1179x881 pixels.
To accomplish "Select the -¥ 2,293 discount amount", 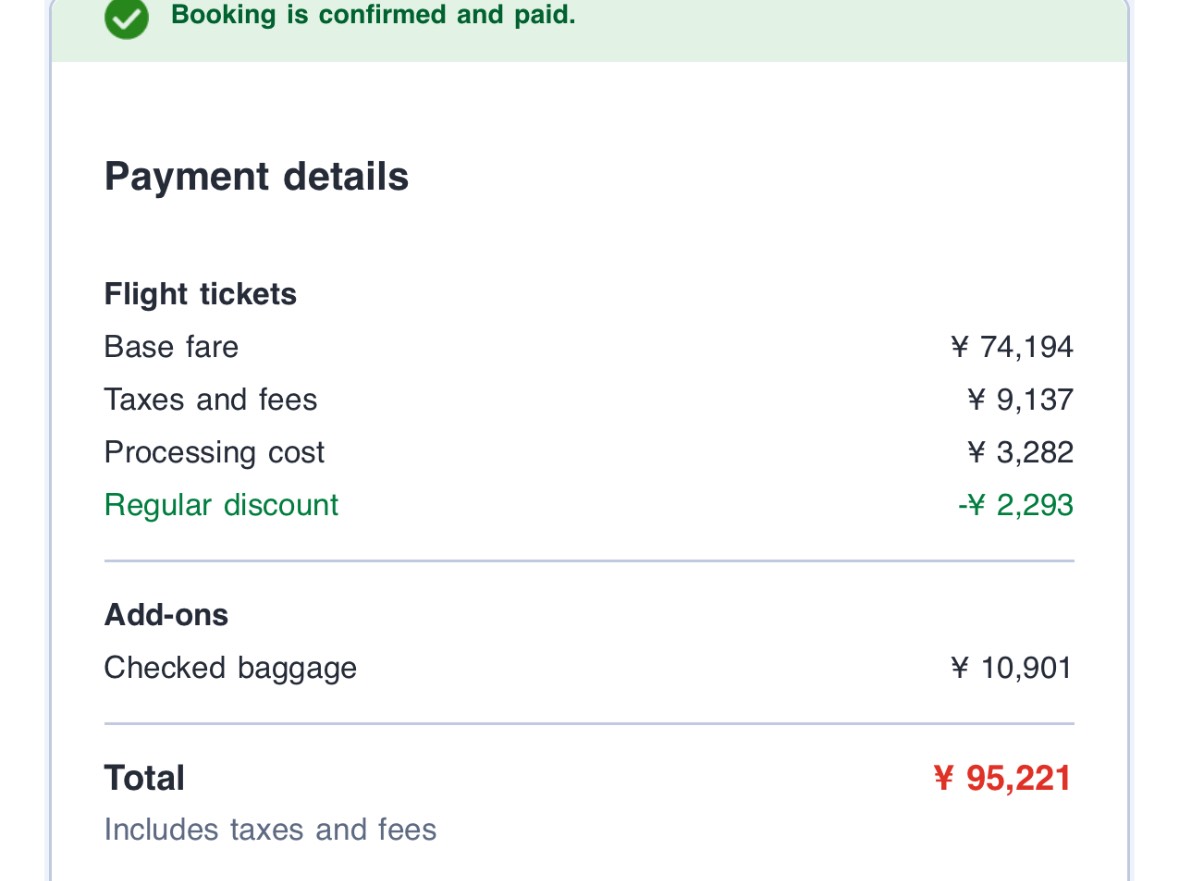I will (x=1015, y=505).
